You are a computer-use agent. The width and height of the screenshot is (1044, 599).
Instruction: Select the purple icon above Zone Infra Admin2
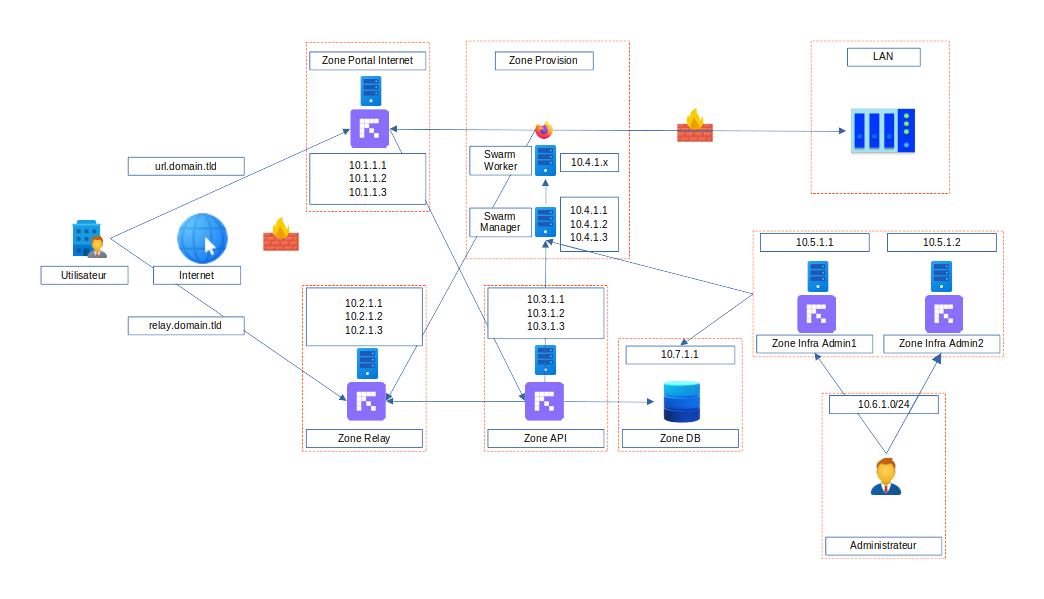click(x=941, y=314)
